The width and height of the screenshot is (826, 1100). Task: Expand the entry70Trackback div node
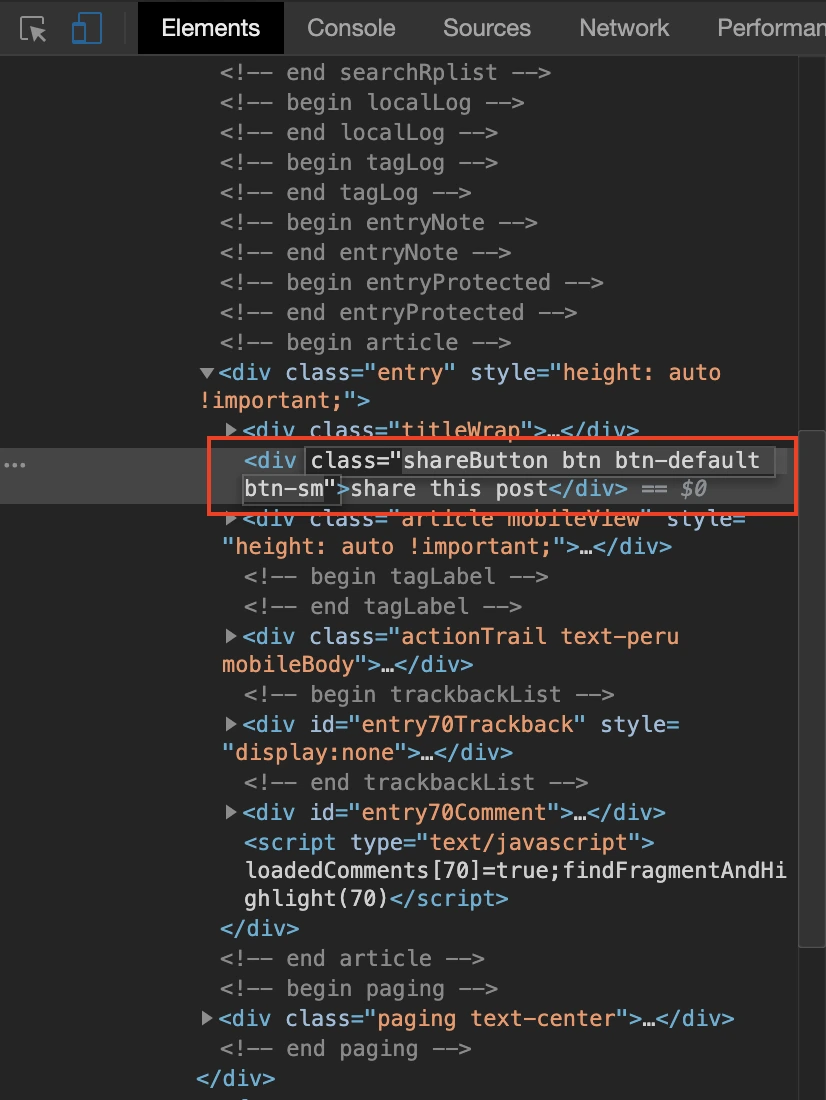[x=231, y=723]
